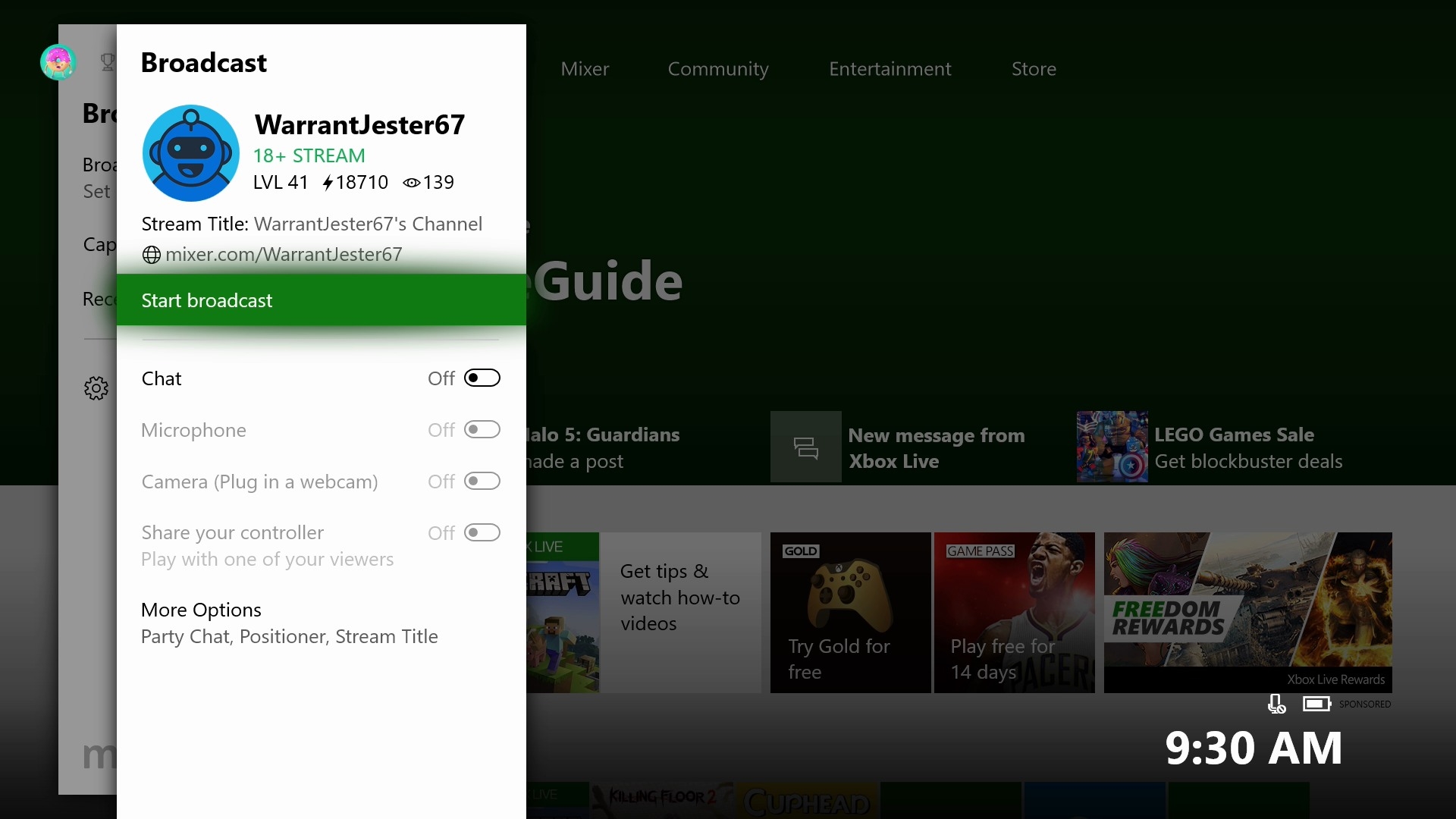Expand the More Options section
The image size is (1456, 819).
[x=201, y=609]
